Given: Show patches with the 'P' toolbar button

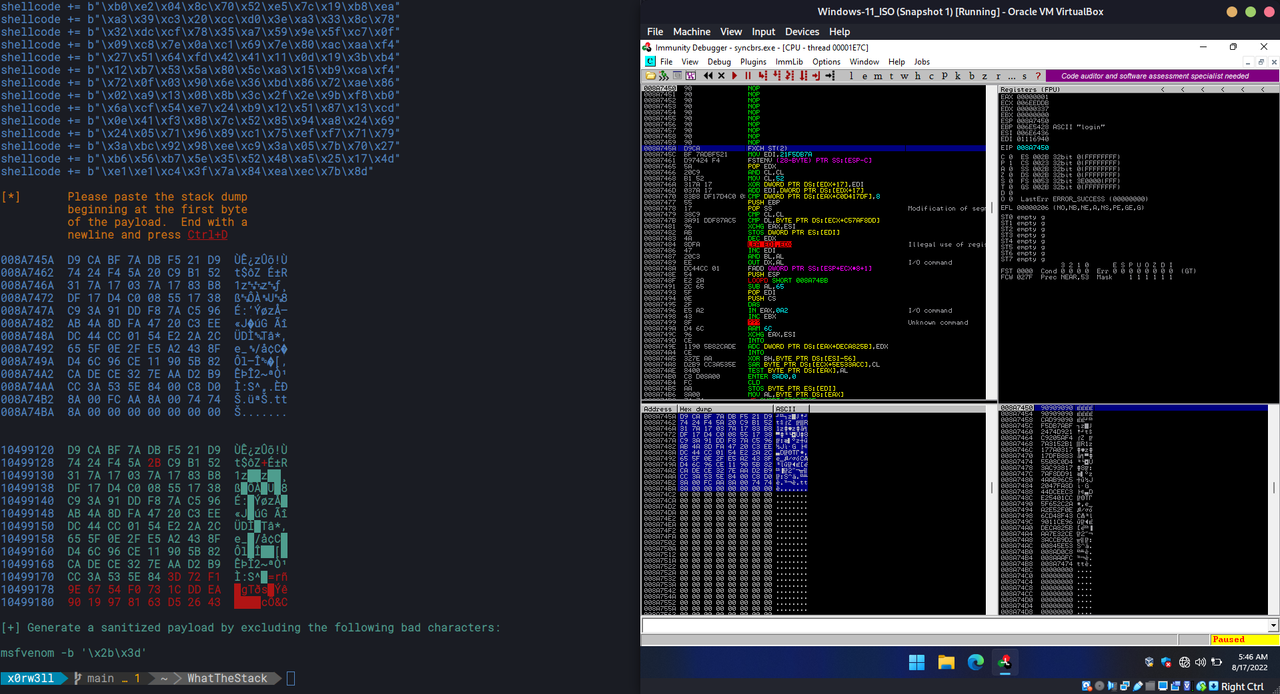Looking at the screenshot, I should click(945, 76).
